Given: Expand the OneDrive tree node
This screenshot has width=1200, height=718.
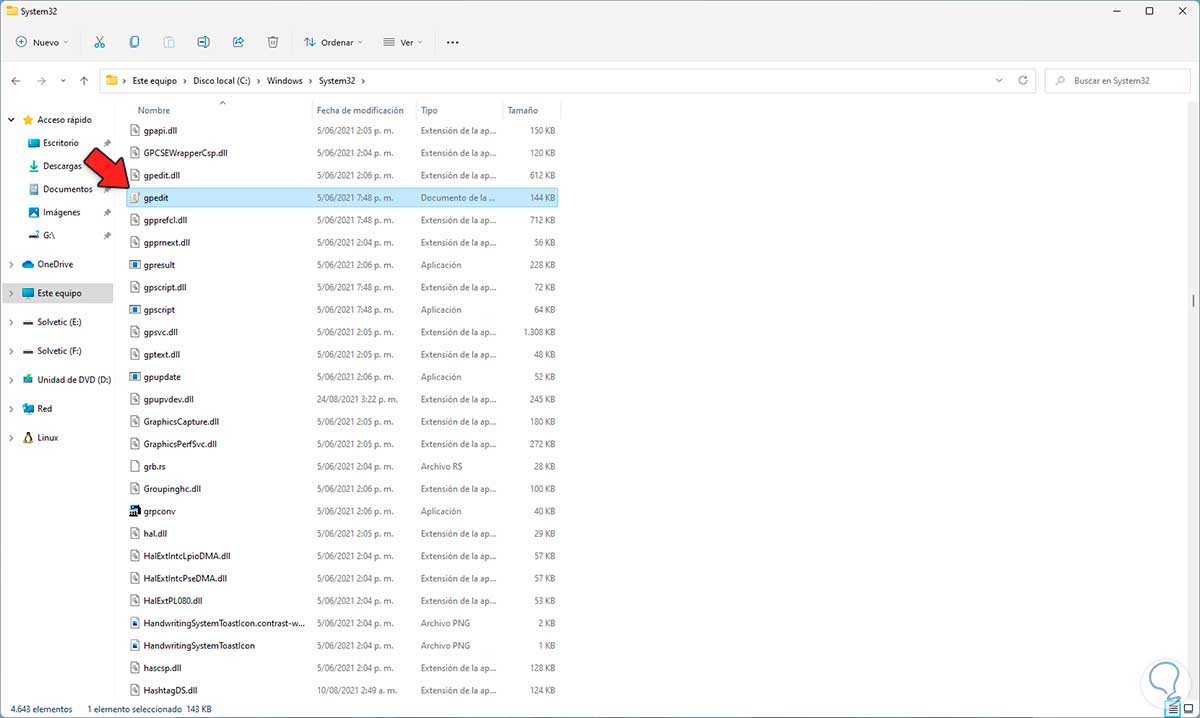Looking at the screenshot, I should (x=11, y=264).
